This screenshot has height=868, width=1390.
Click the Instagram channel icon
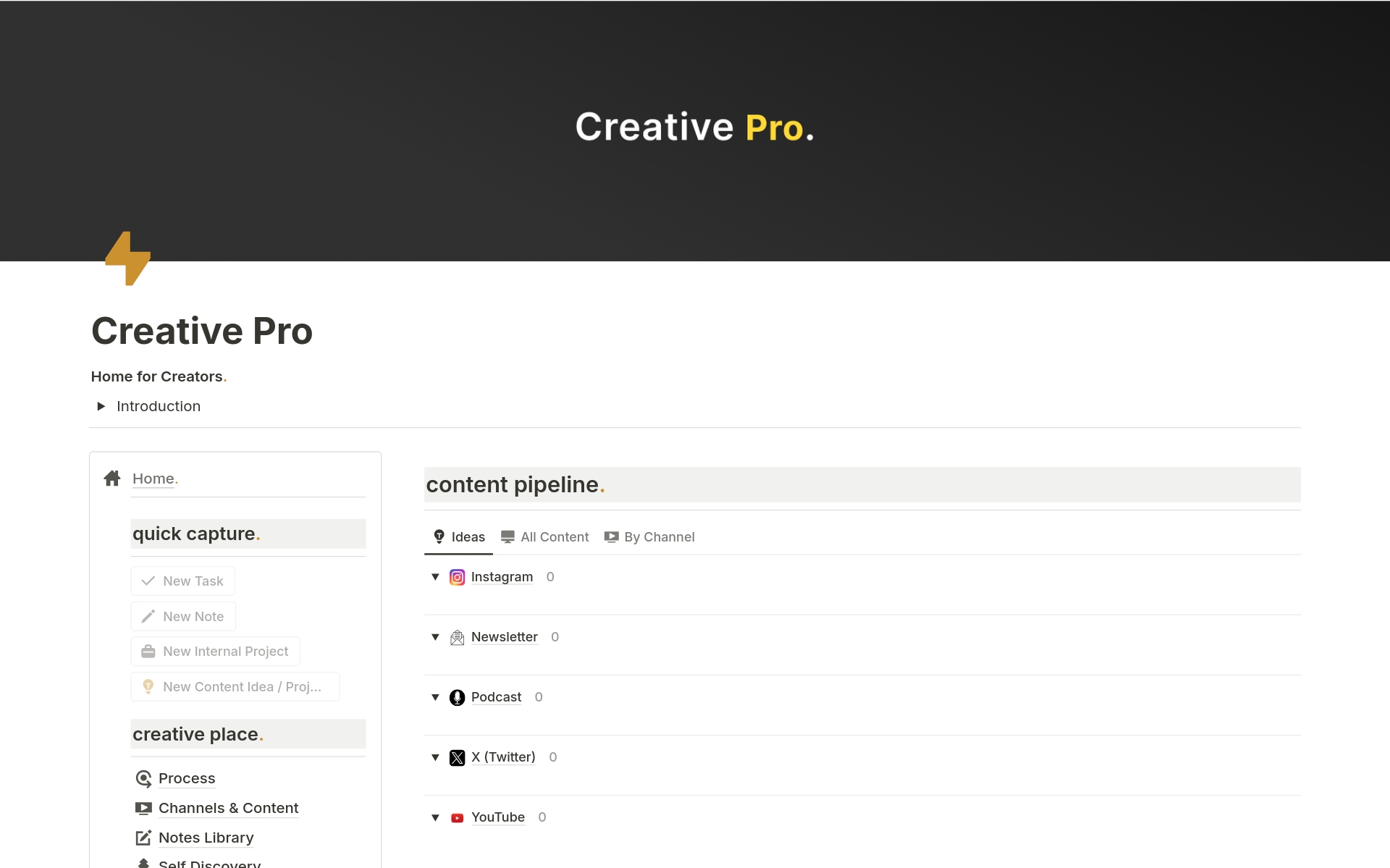click(457, 576)
